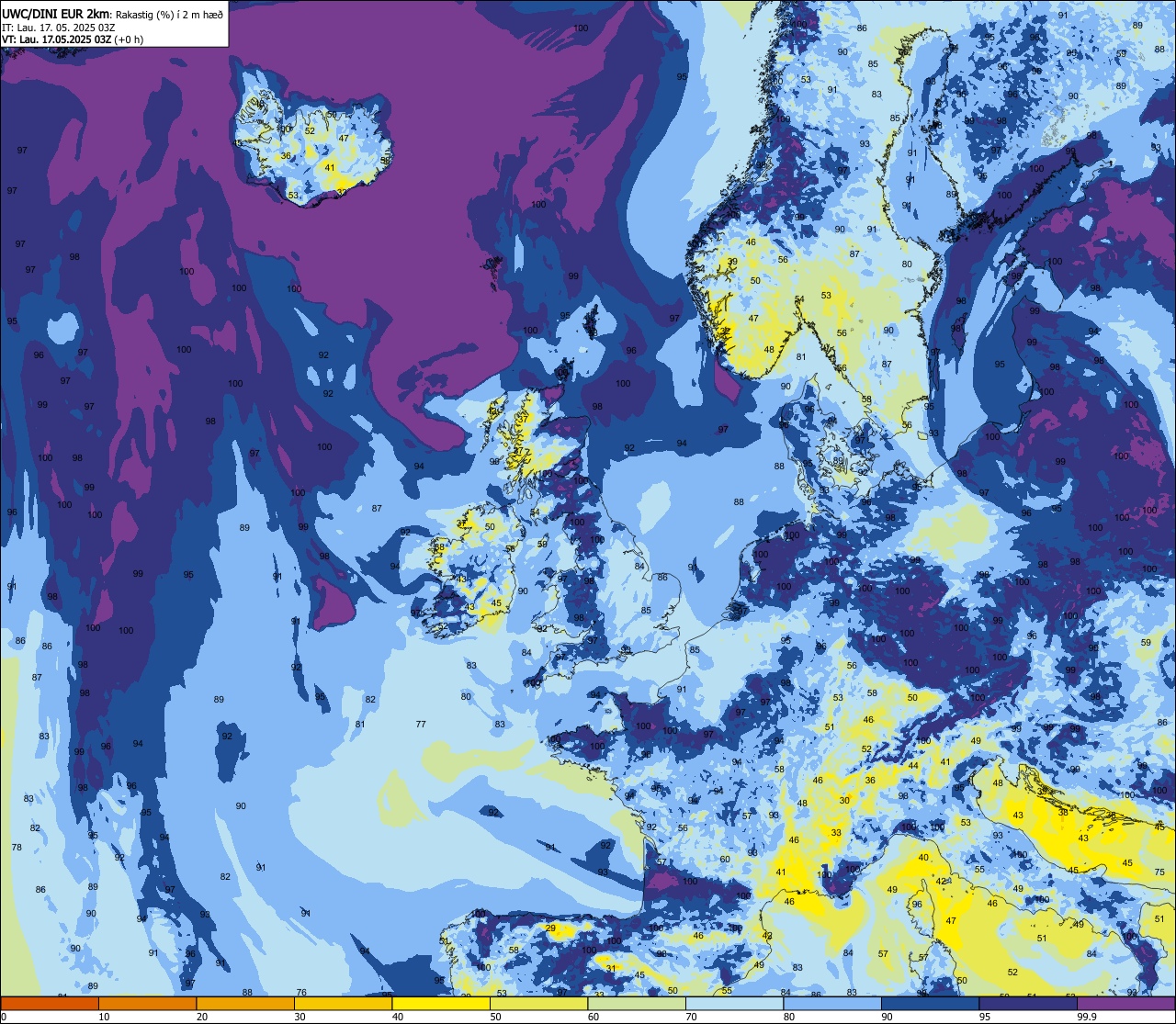Click the '0' tick label under the legend
Screen dimensions: 1176x1024
tap(4, 1017)
